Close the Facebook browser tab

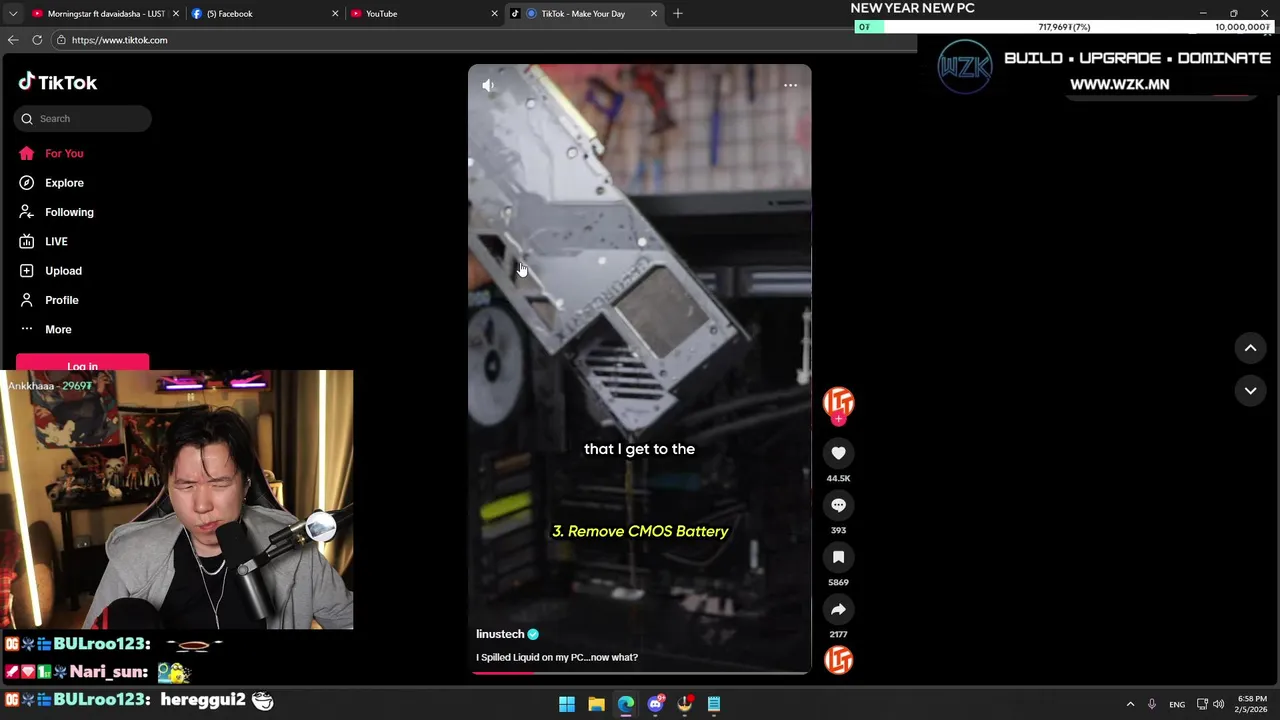point(335,14)
